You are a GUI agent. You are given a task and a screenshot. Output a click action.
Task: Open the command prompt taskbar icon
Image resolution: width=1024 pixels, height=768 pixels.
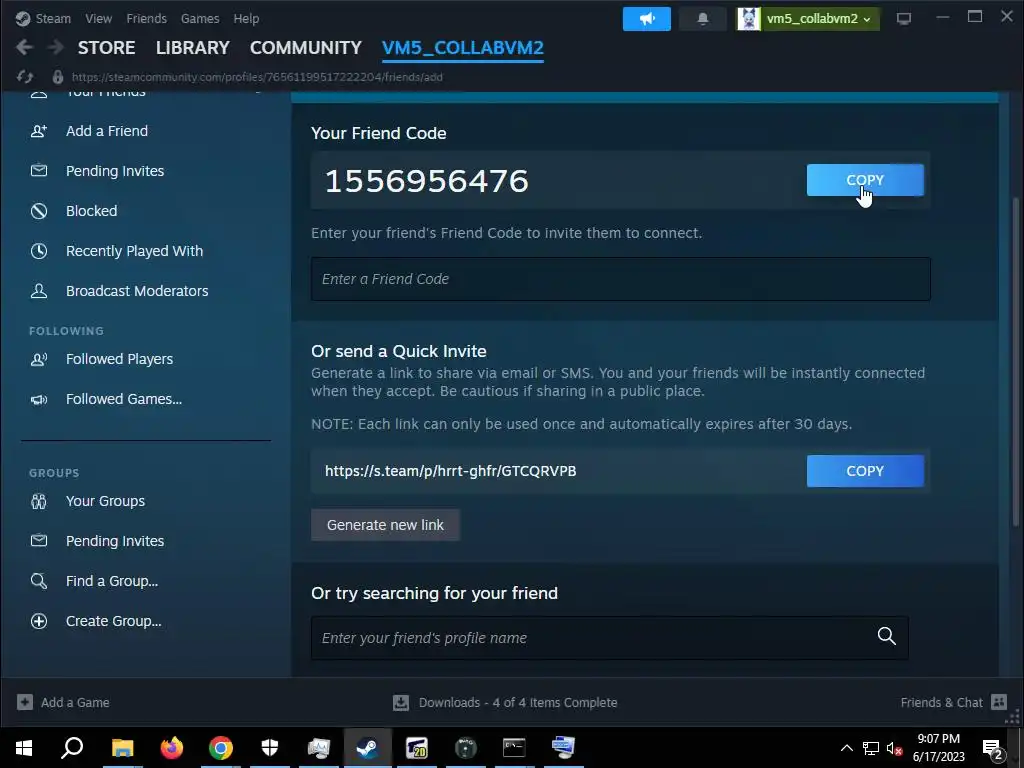(x=514, y=748)
